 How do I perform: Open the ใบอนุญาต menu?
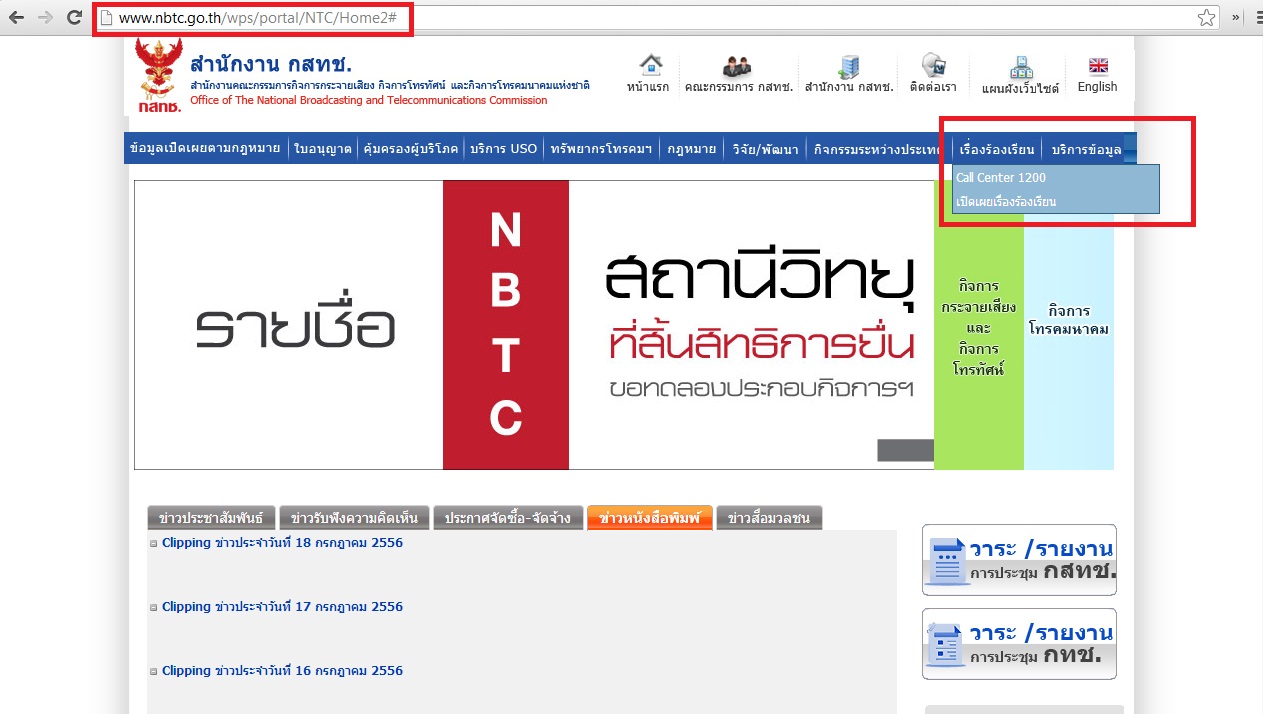point(323,149)
